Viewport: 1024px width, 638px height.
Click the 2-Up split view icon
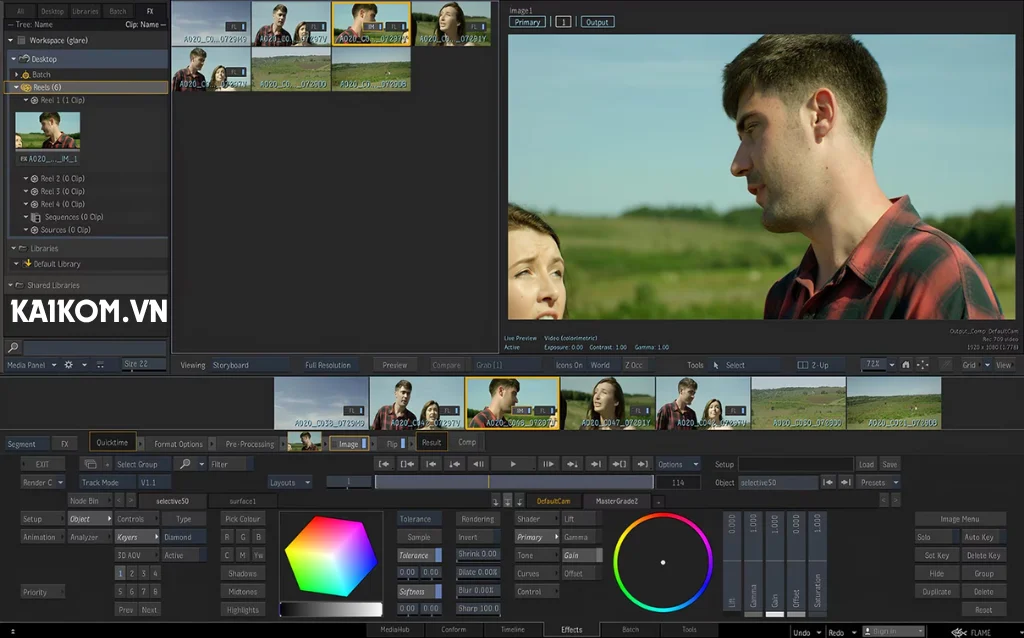(803, 365)
